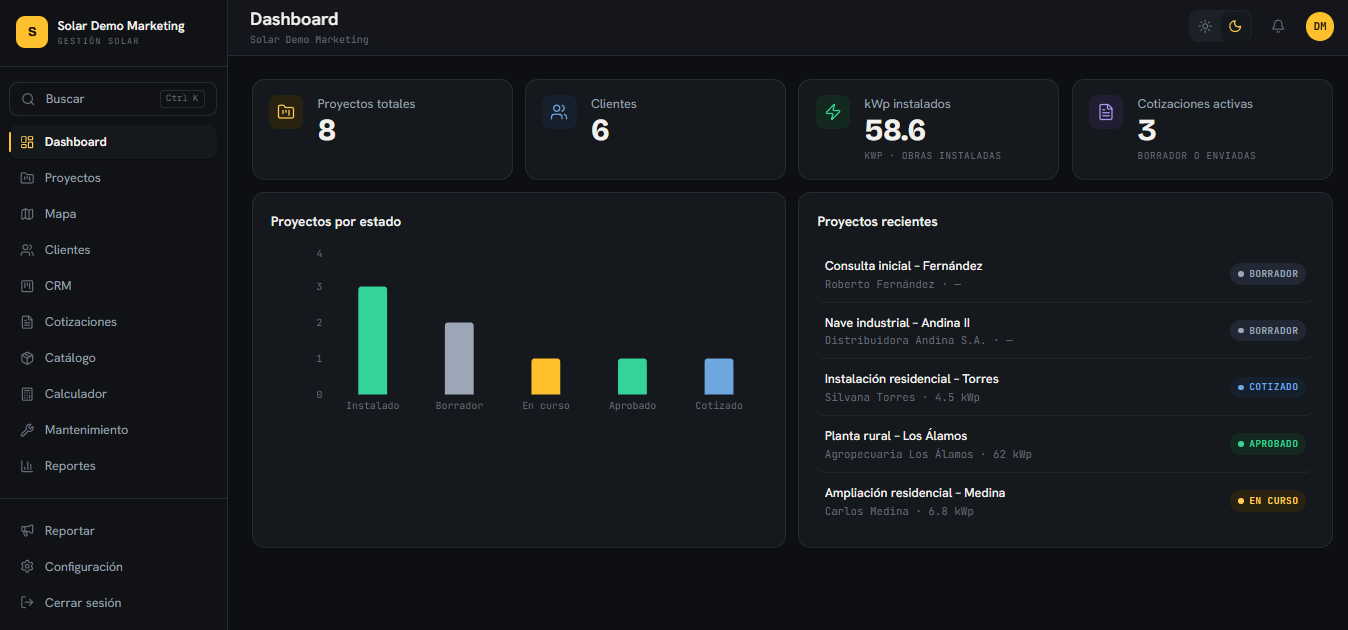Open project Ampliación residencial – Medina
The width and height of the screenshot is (1348, 630).
pyautogui.click(x=1065, y=501)
